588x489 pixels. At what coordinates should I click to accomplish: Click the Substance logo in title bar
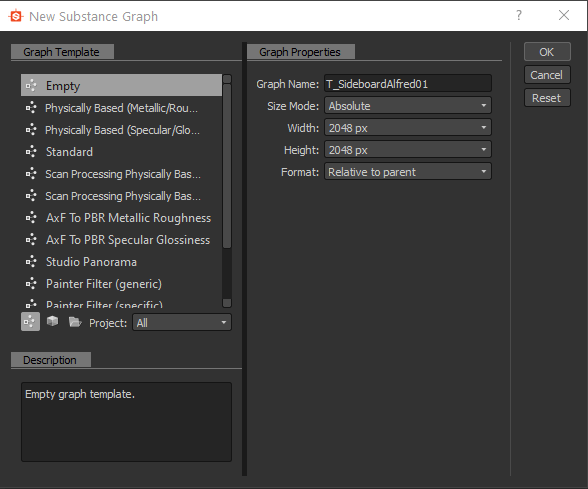point(16,16)
